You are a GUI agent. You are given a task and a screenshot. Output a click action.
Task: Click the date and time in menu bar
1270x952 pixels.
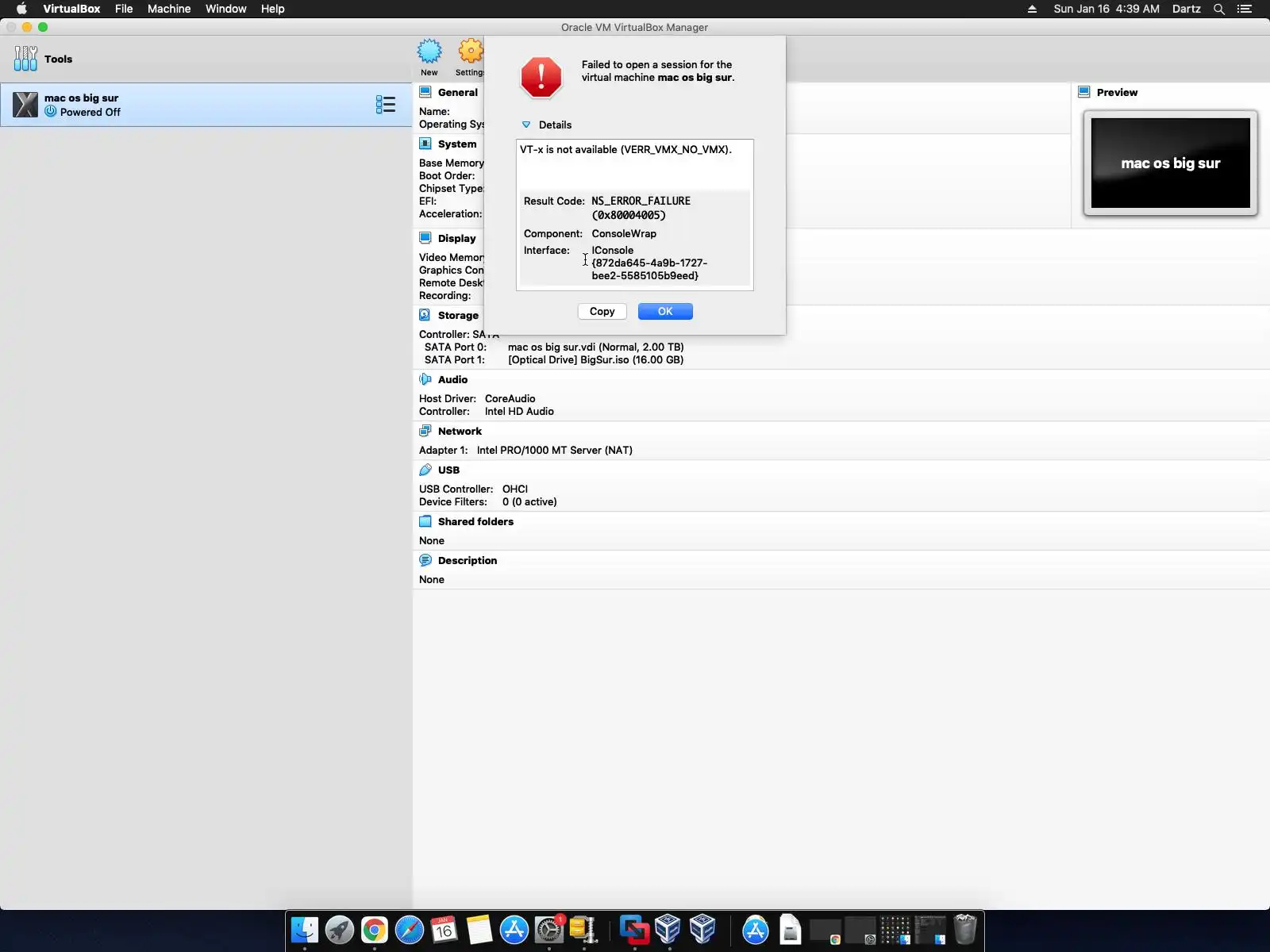pos(1106,9)
